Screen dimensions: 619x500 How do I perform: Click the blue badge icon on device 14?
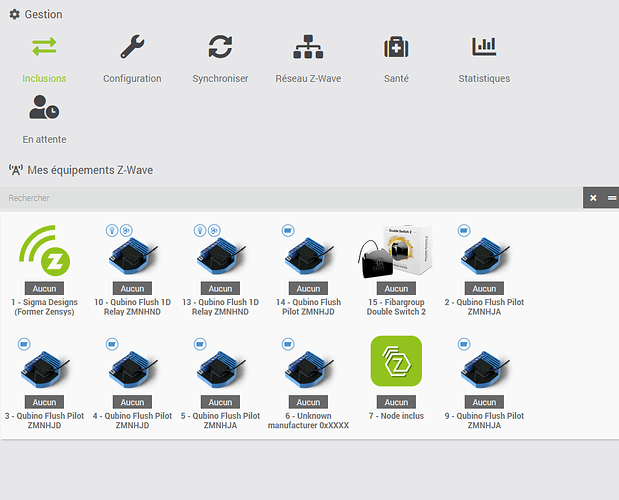coord(288,230)
